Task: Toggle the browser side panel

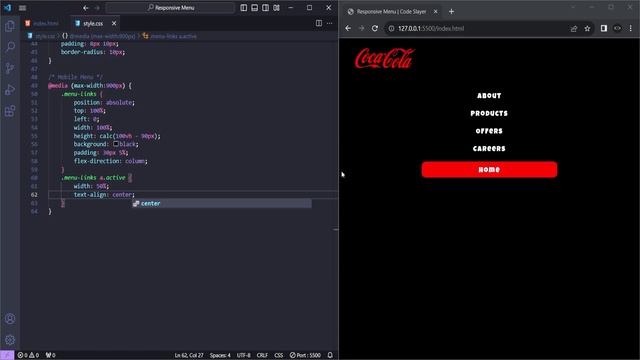Action: coord(604,28)
